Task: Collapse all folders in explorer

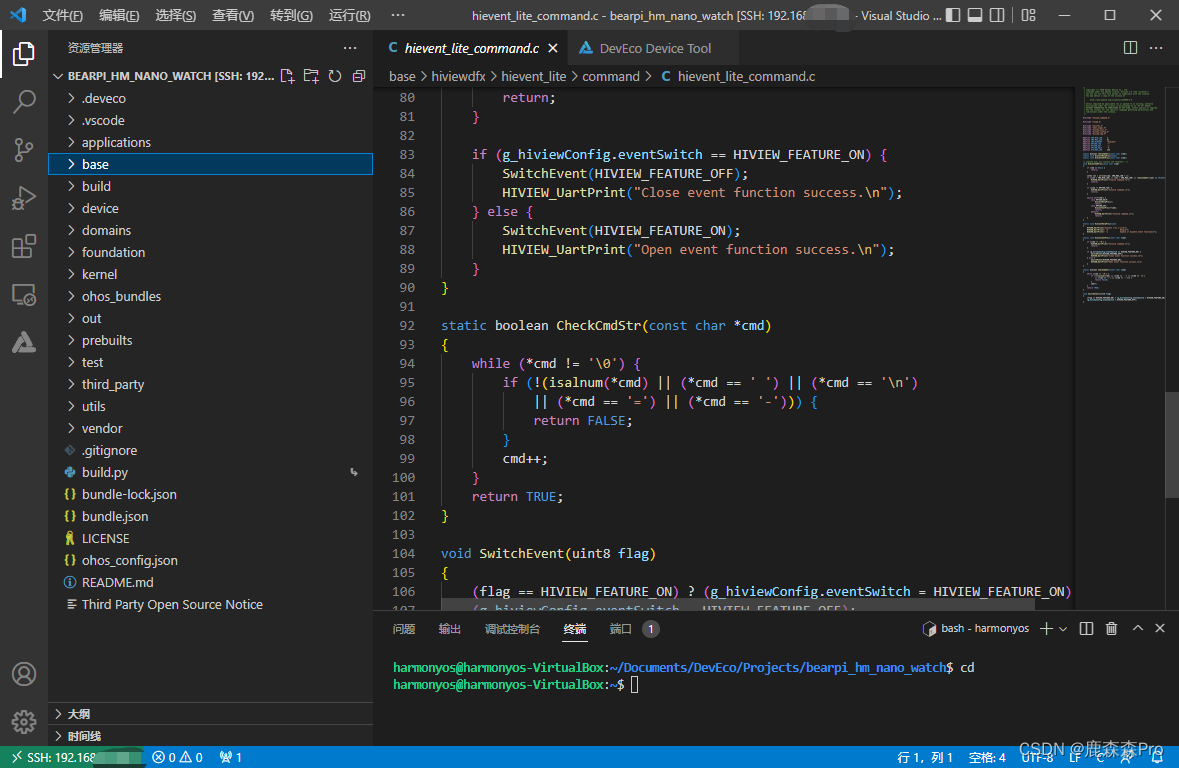Action: [359, 76]
